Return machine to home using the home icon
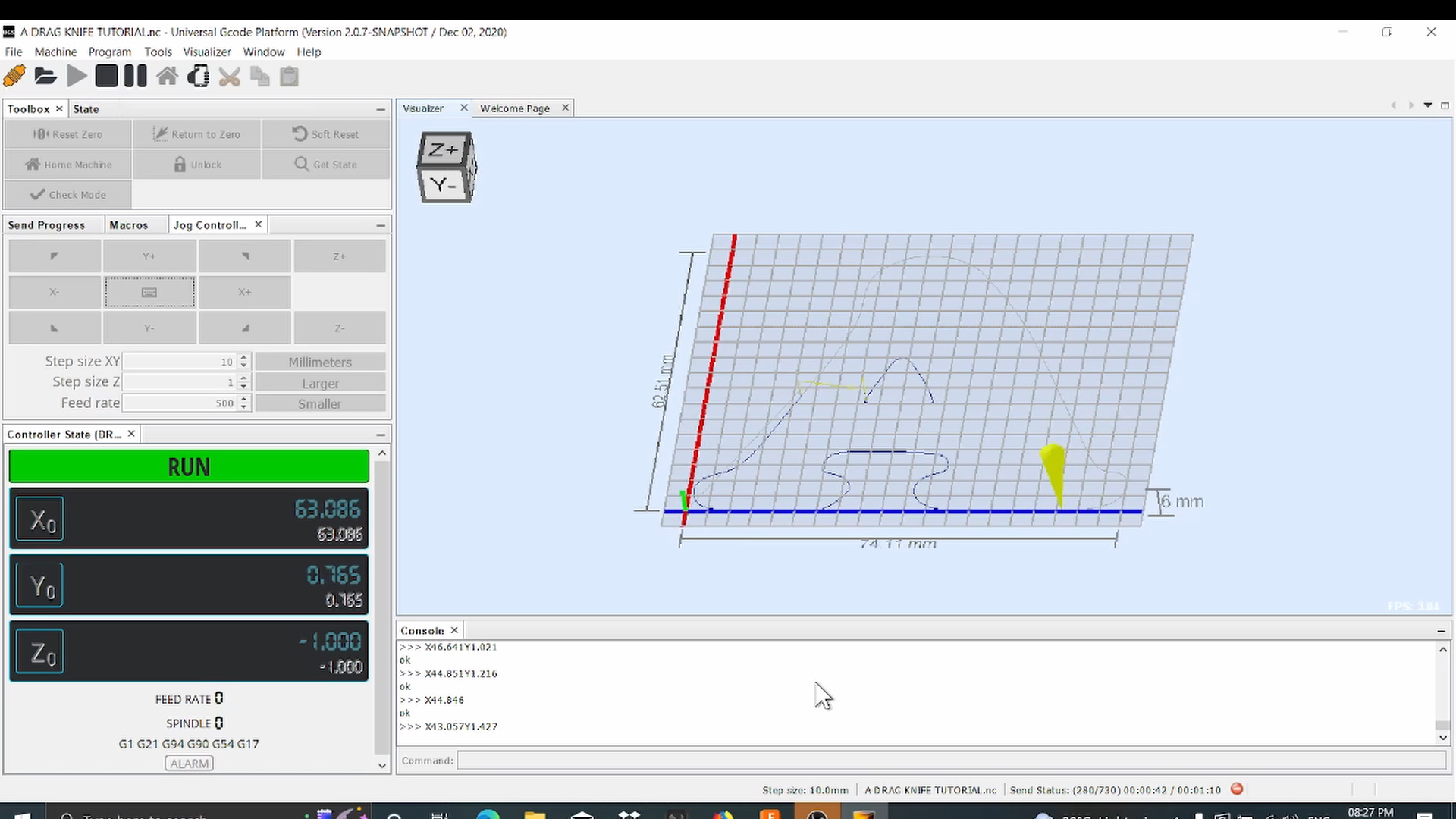 [x=167, y=76]
